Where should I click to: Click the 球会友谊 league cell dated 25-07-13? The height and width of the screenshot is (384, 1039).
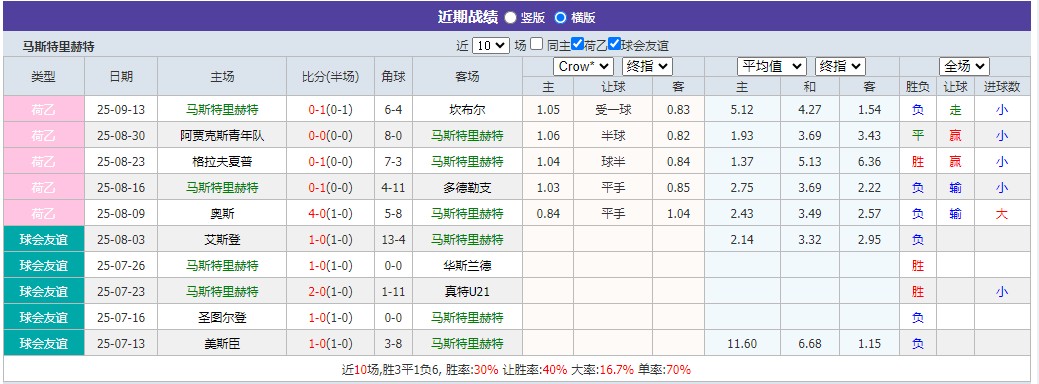click(x=44, y=344)
